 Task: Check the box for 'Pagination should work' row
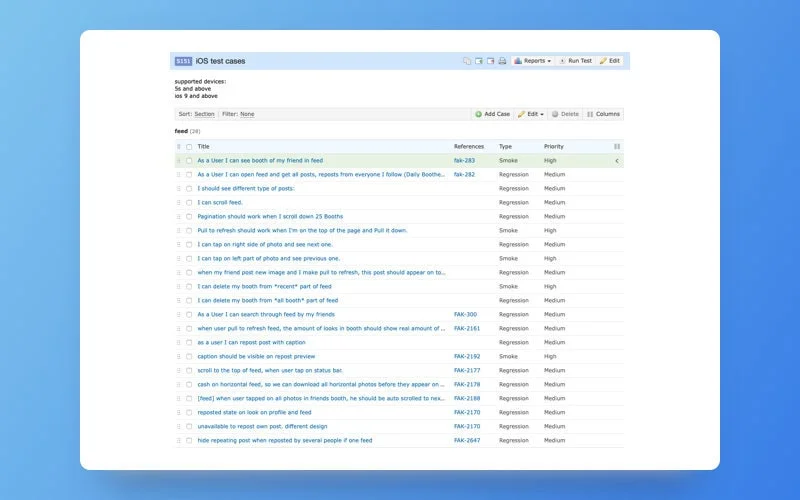[189, 217]
